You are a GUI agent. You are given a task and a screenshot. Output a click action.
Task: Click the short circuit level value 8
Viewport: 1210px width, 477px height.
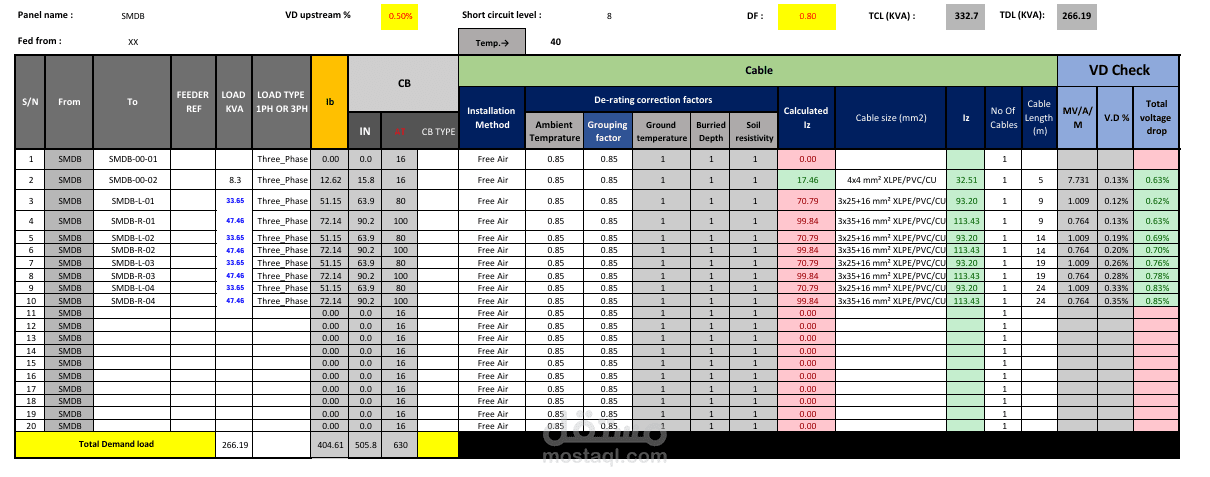pos(609,16)
